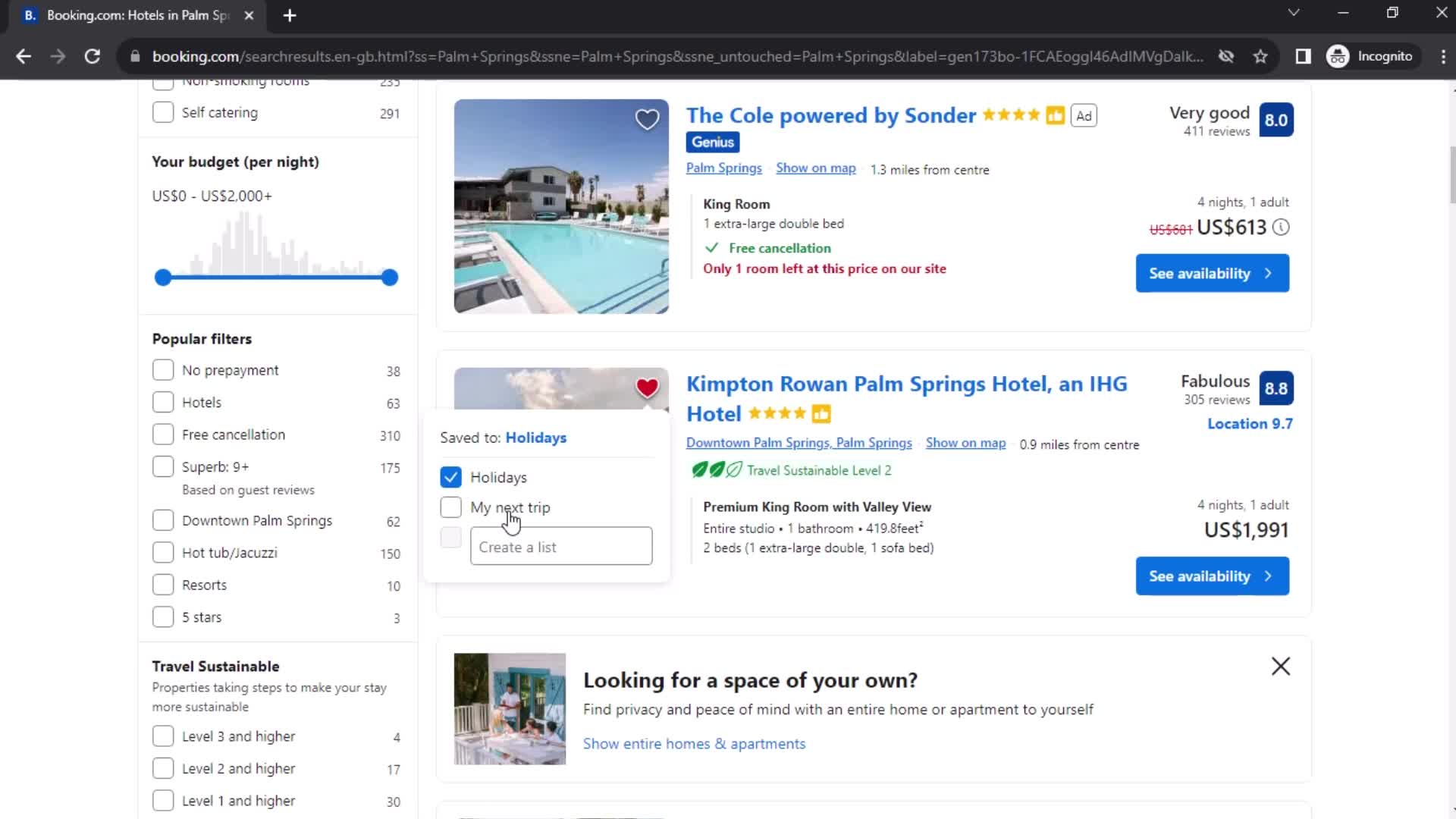Click the Downtown Palm Springs location filter
Screen dimensions: 1456x819
pos(164,521)
